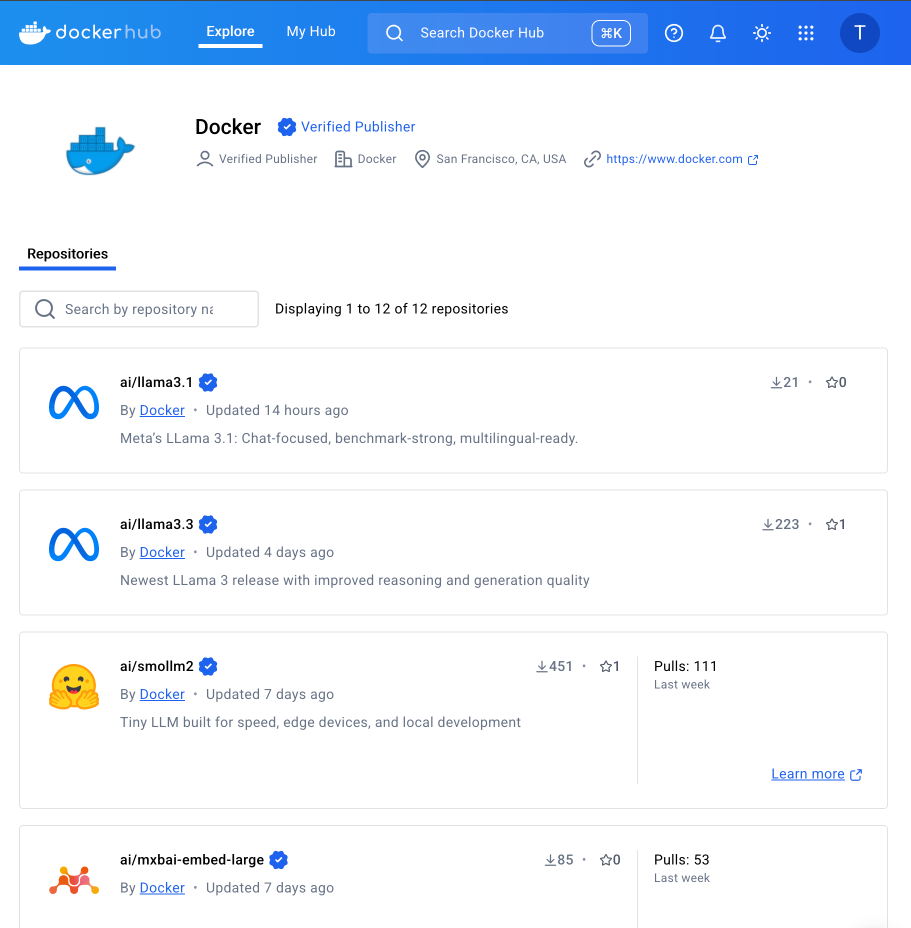Click the Verified Publisher badge beside Docker
The width and height of the screenshot is (911, 928).
[x=287, y=127]
